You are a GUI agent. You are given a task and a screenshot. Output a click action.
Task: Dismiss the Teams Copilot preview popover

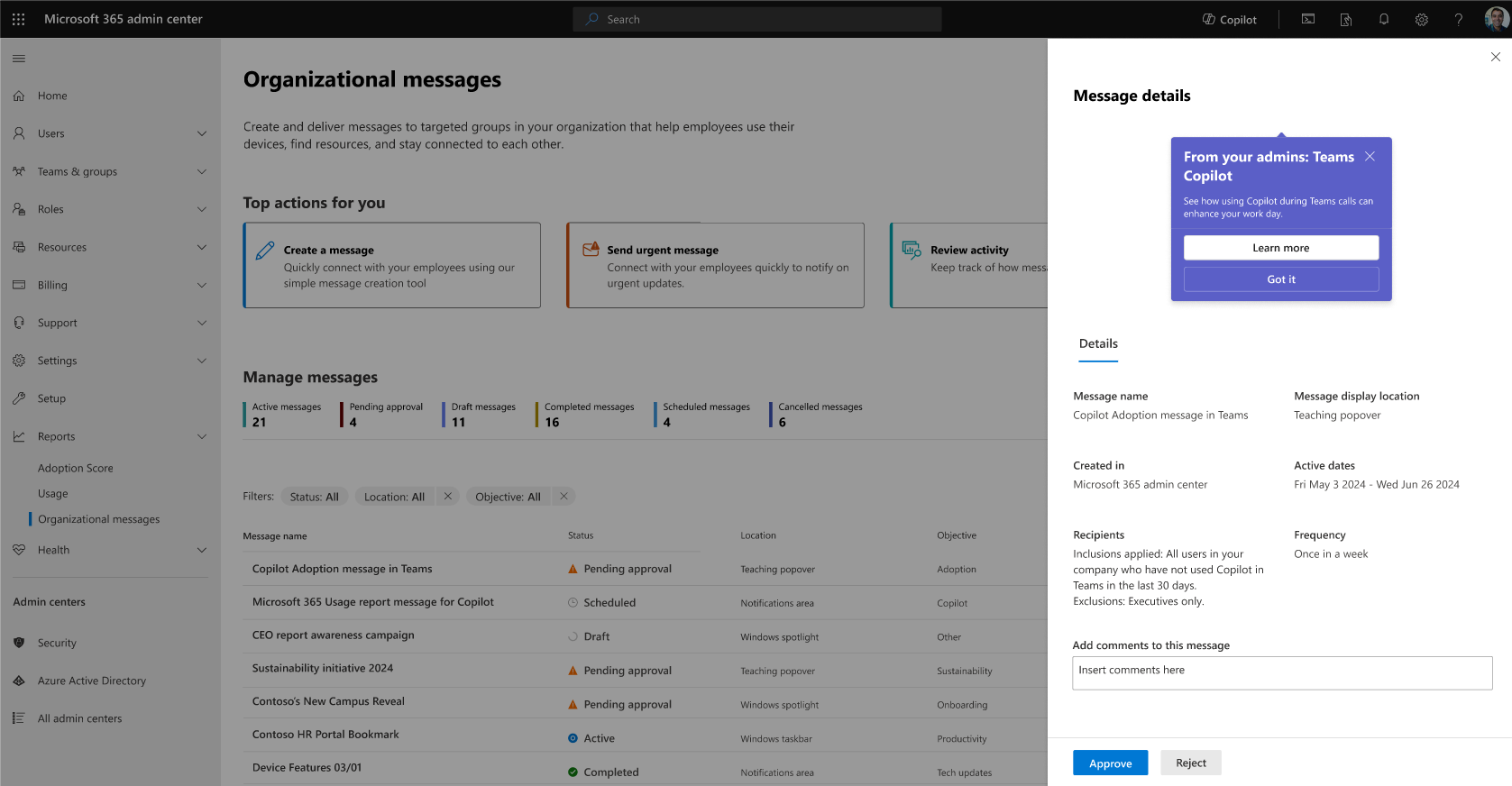[x=1370, y=157]
